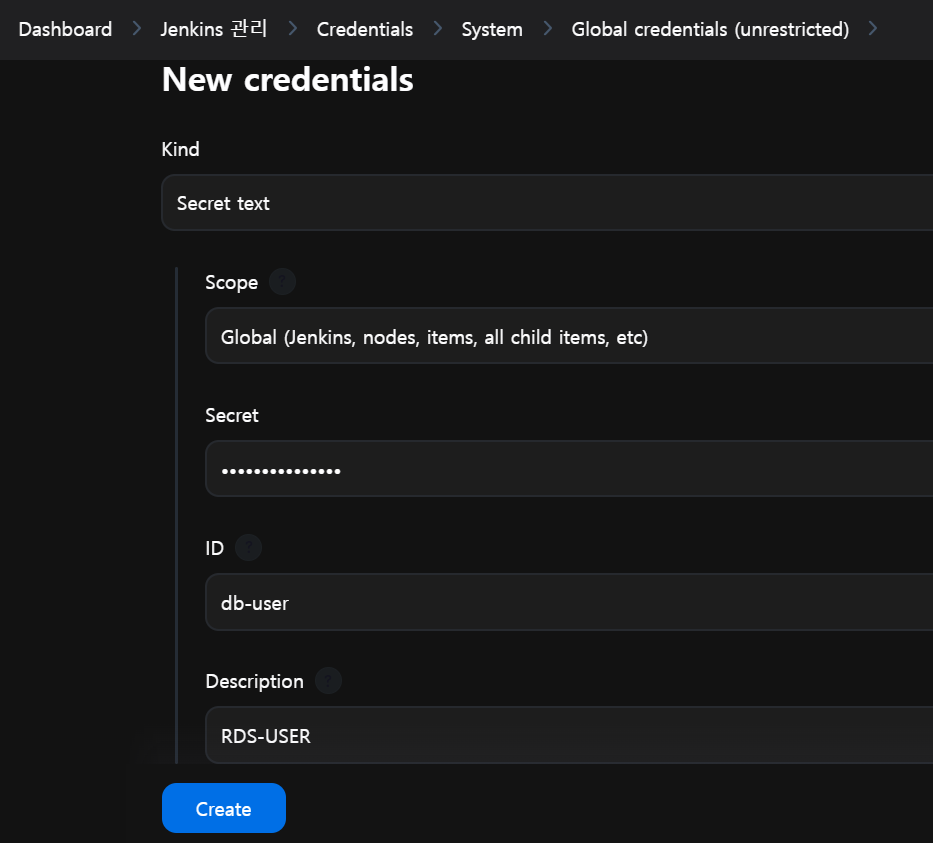Open help for the Scope field

pyautogui.click(x=282, y=281)
